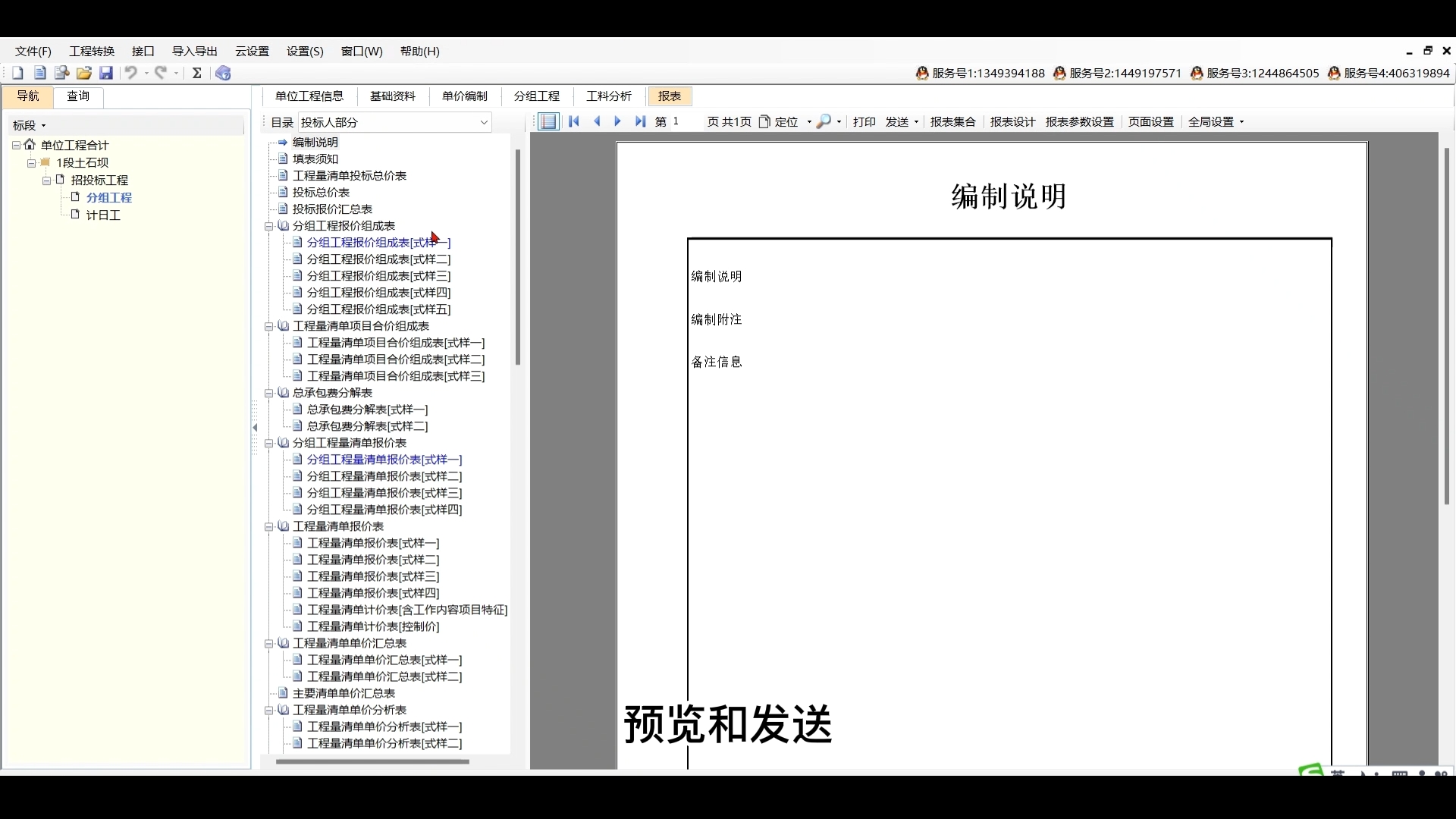Go to the next report page
The height and width of the screenshot is (819, 1456).
(617, 121)
